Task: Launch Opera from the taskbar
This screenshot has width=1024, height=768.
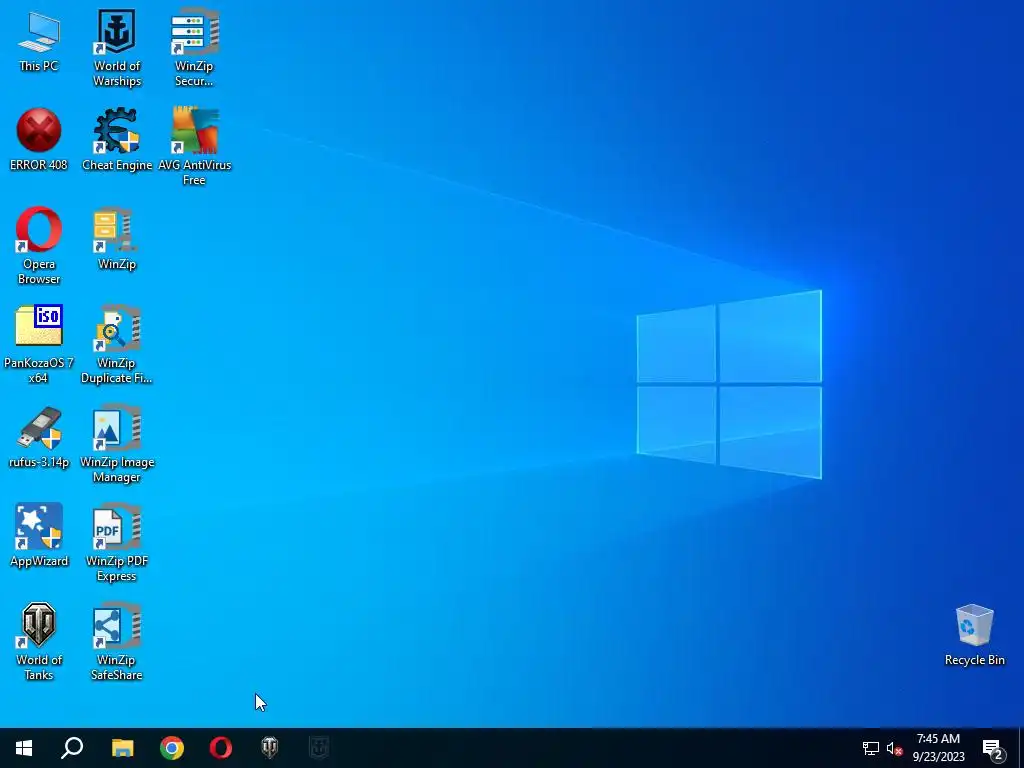Action: click(x=221, y=748)
